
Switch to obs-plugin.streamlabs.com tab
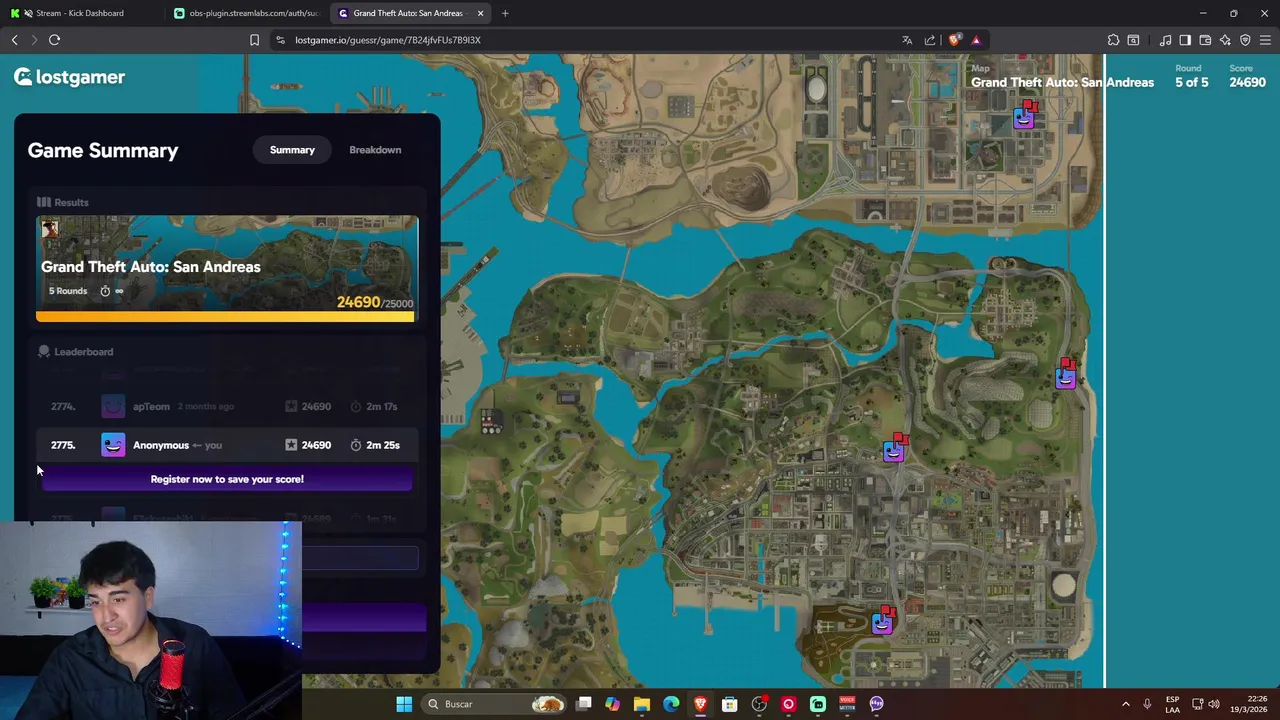246,13
